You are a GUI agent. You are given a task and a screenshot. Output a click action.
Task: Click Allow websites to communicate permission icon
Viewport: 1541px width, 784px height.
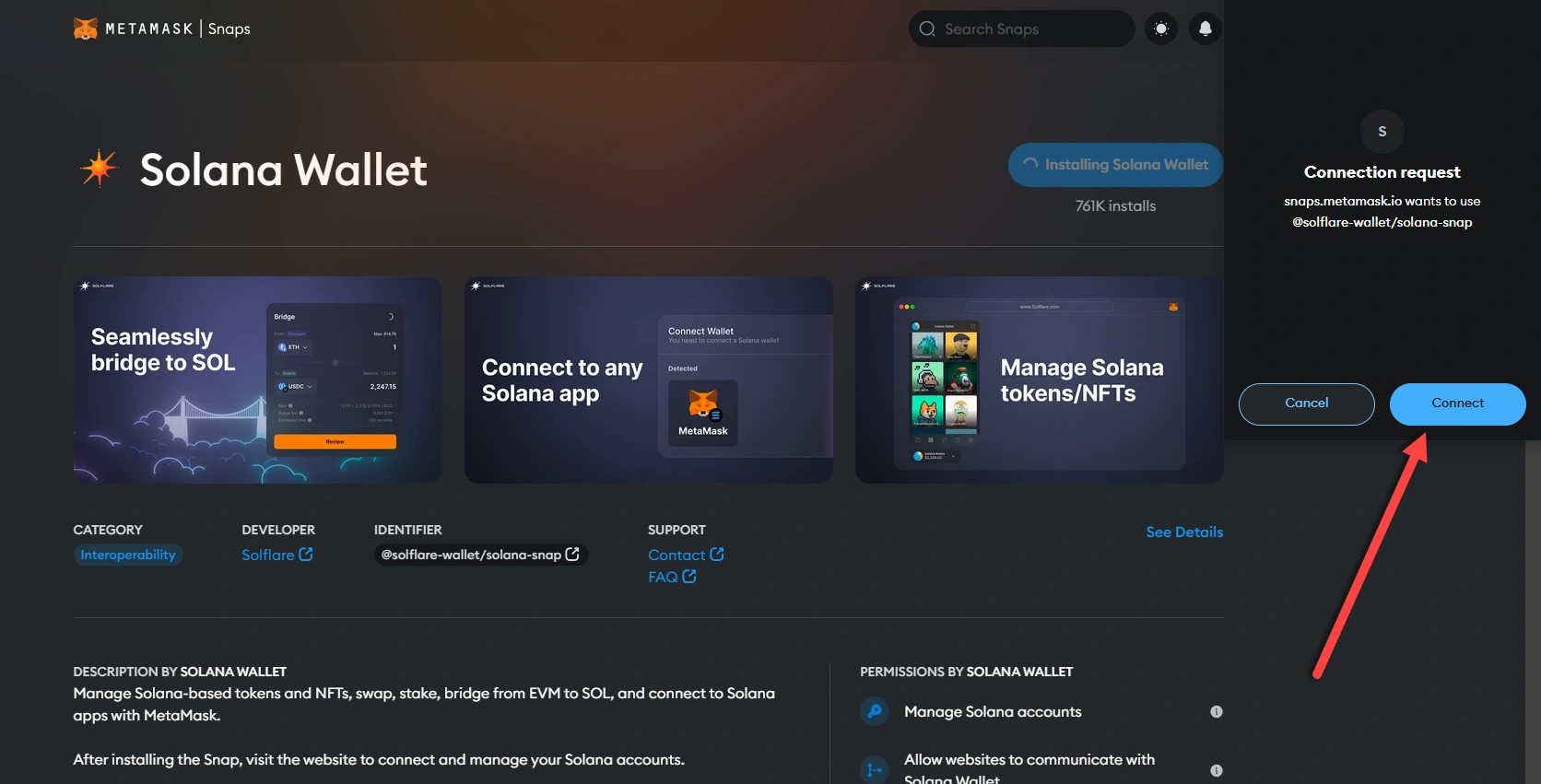click(875, 770)
